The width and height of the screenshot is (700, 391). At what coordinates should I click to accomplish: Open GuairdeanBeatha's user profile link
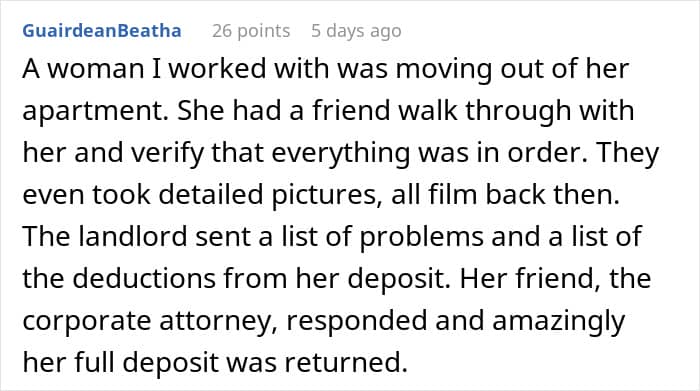tap(102, 31)
